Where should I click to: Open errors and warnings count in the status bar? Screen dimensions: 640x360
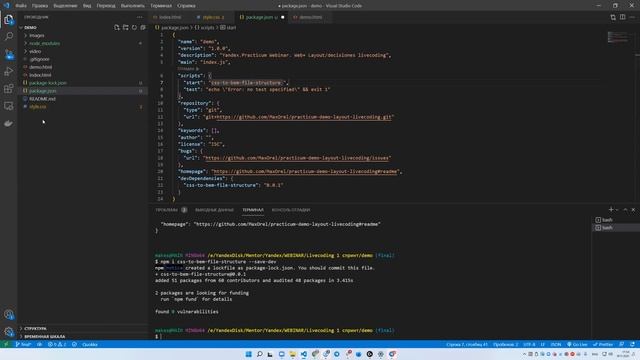point(57,344)
